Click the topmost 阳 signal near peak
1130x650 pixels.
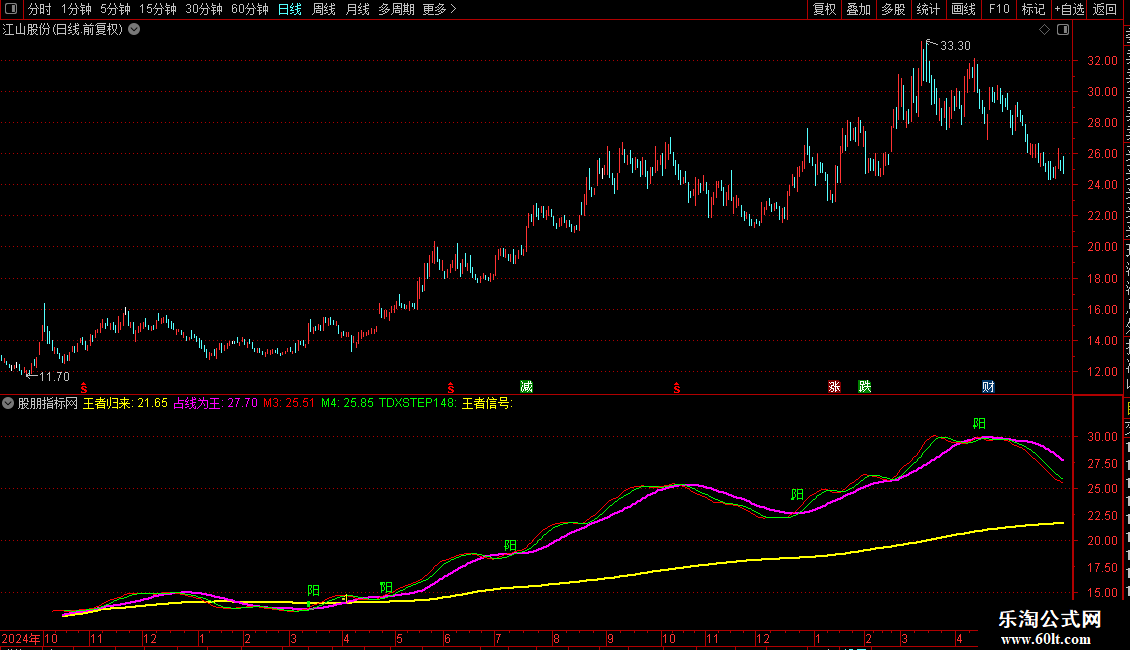(x=979, y=424)
